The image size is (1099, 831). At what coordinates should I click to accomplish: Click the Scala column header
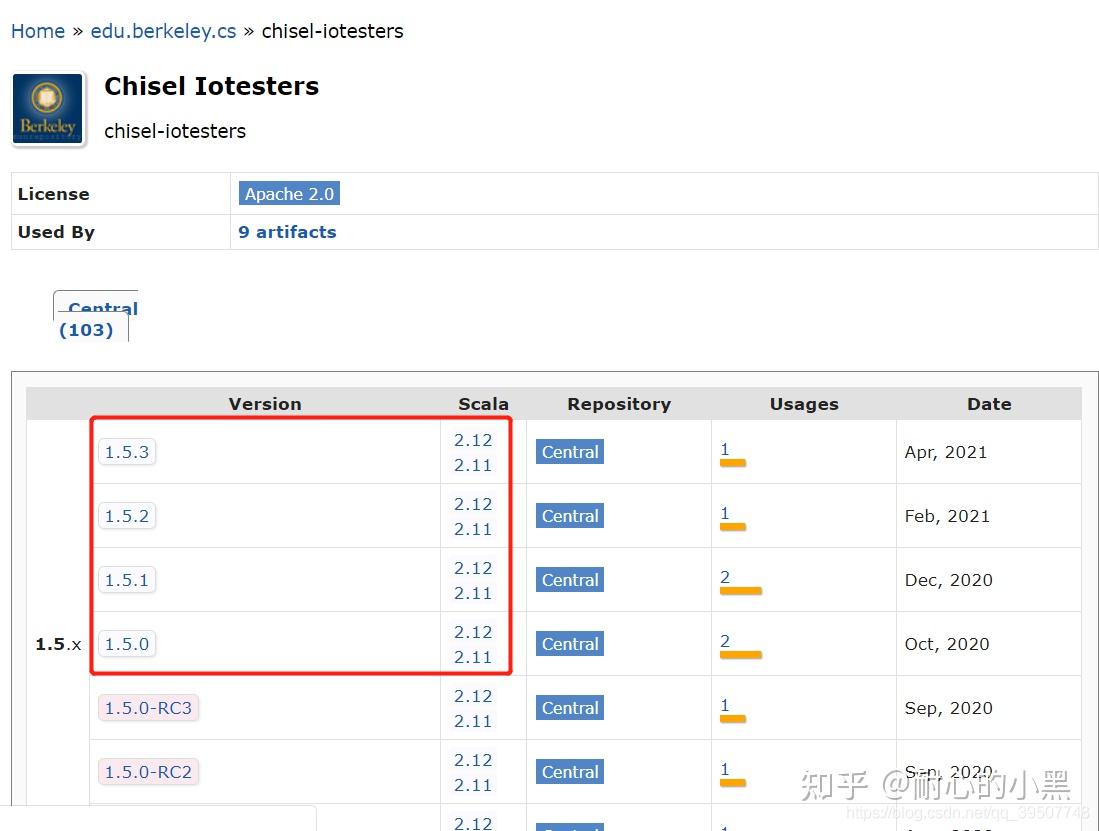coord(483,404)
